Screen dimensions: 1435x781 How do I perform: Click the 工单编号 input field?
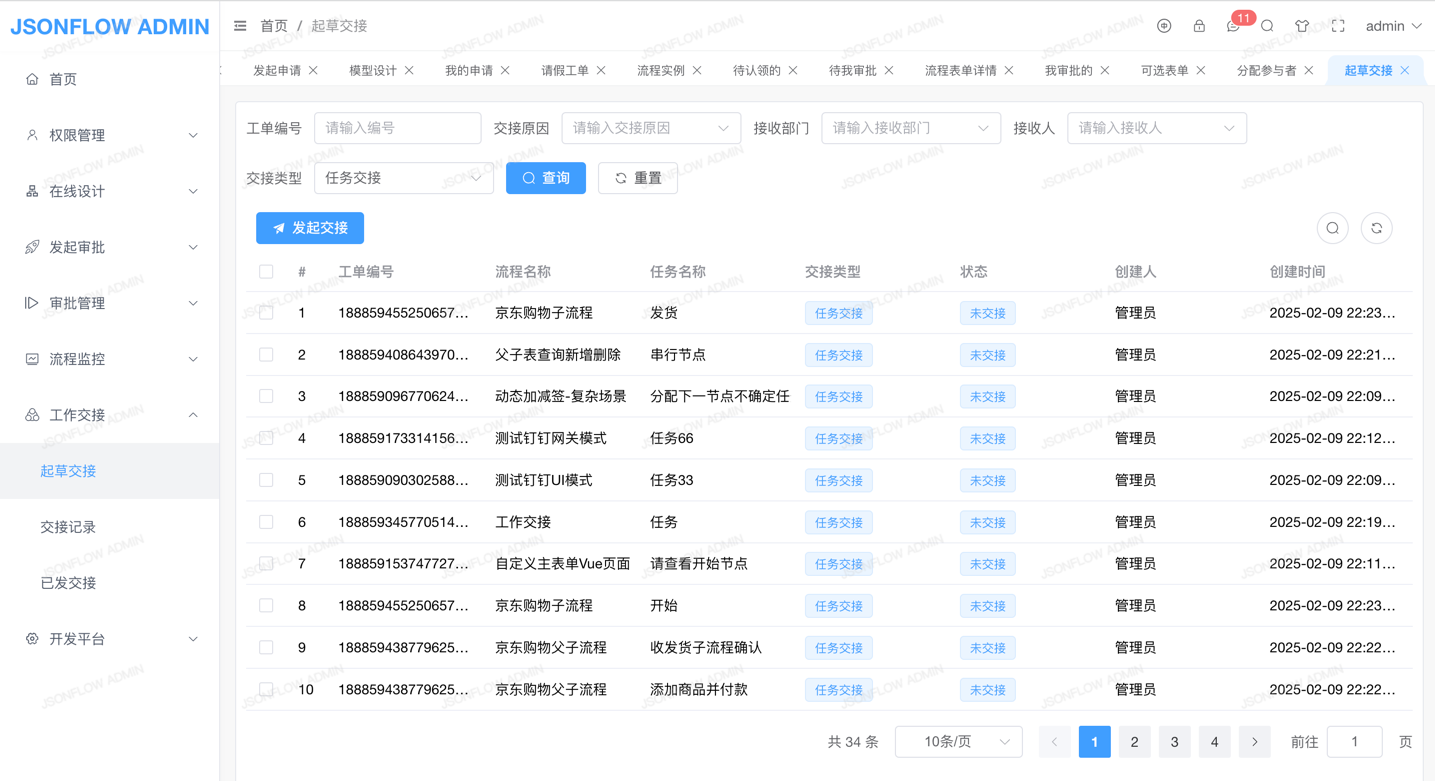tap(397, 128)
